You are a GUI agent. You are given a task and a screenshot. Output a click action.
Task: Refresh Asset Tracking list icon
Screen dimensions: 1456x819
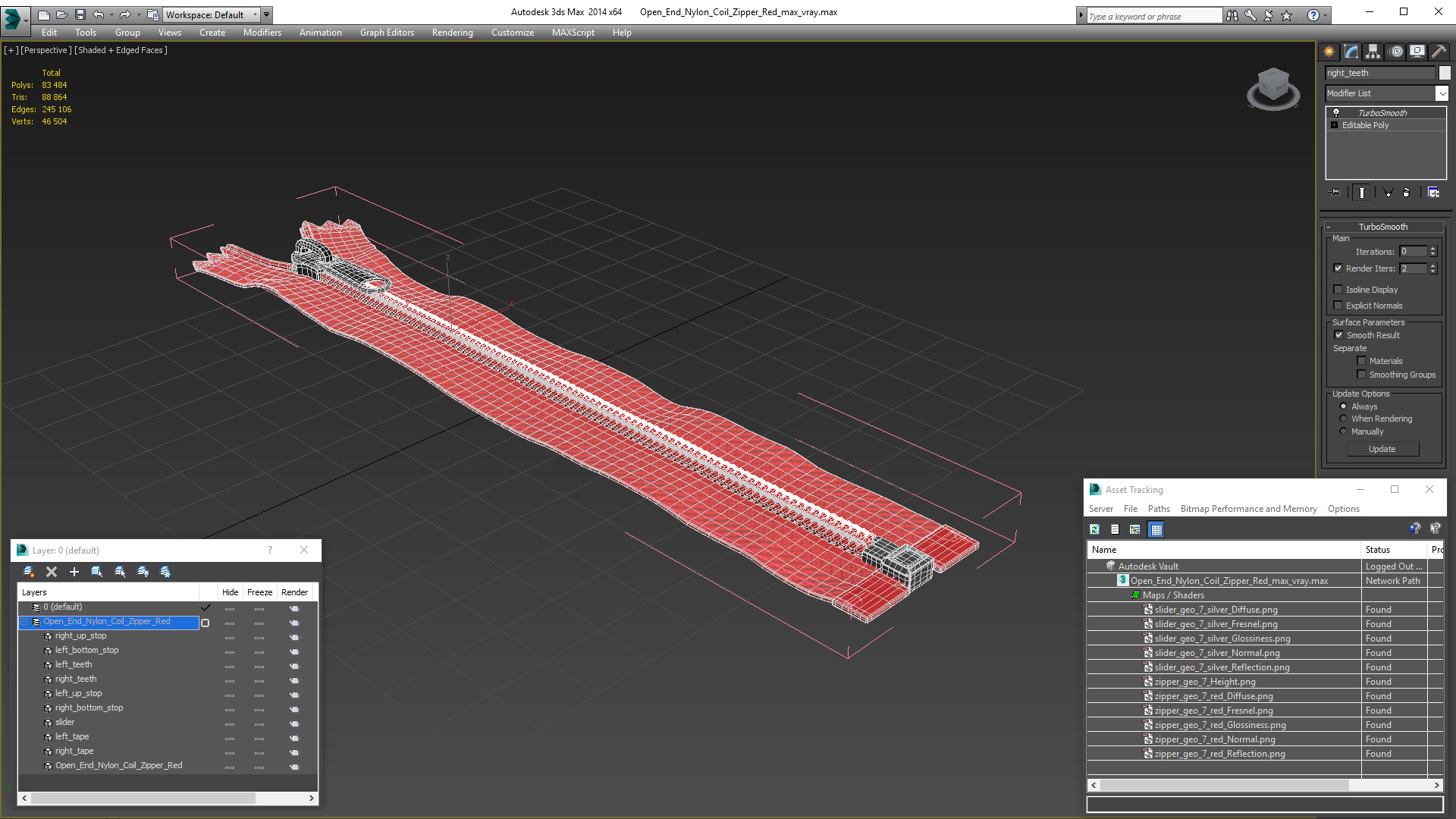(1094, 529)
